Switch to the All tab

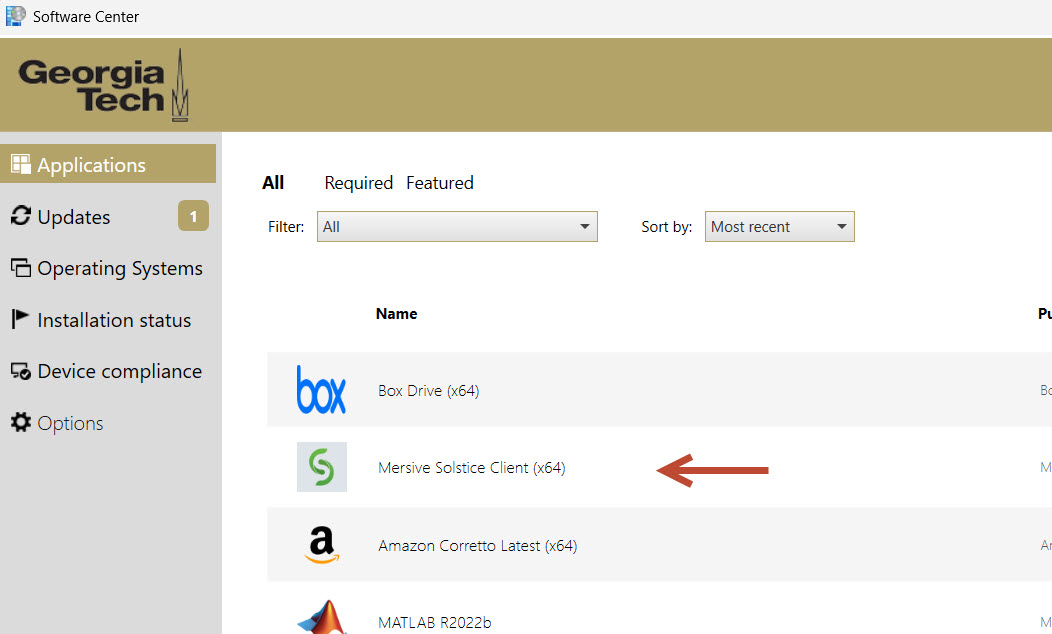[x=273, y=182]
